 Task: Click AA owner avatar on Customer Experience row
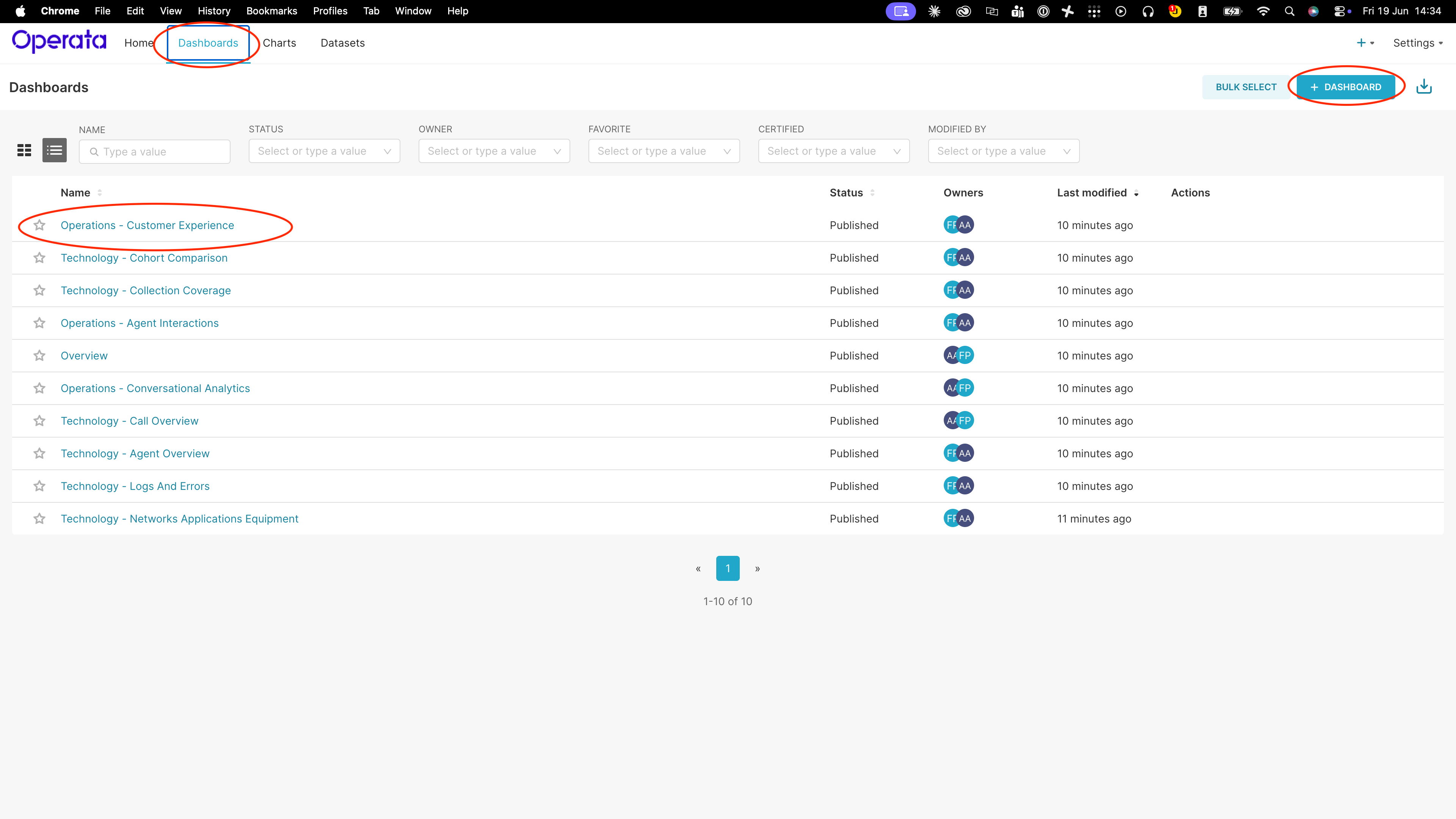965,225
